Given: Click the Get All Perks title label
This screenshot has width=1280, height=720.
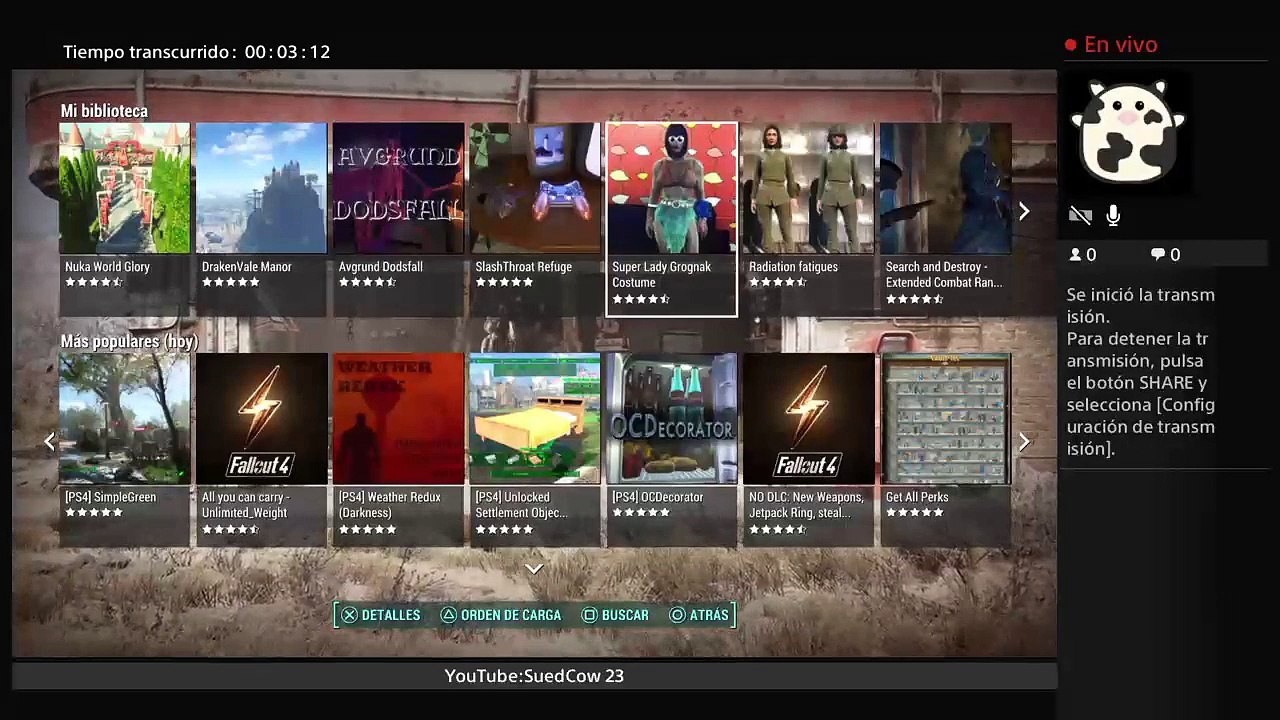Looking at the screenshot, I should (917, 497).
